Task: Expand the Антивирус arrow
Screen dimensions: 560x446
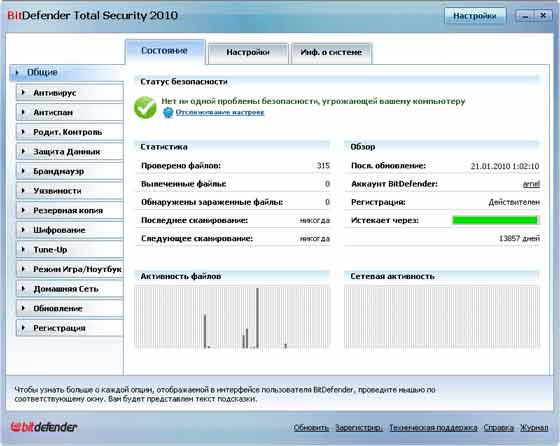Action: coord(23,92)
